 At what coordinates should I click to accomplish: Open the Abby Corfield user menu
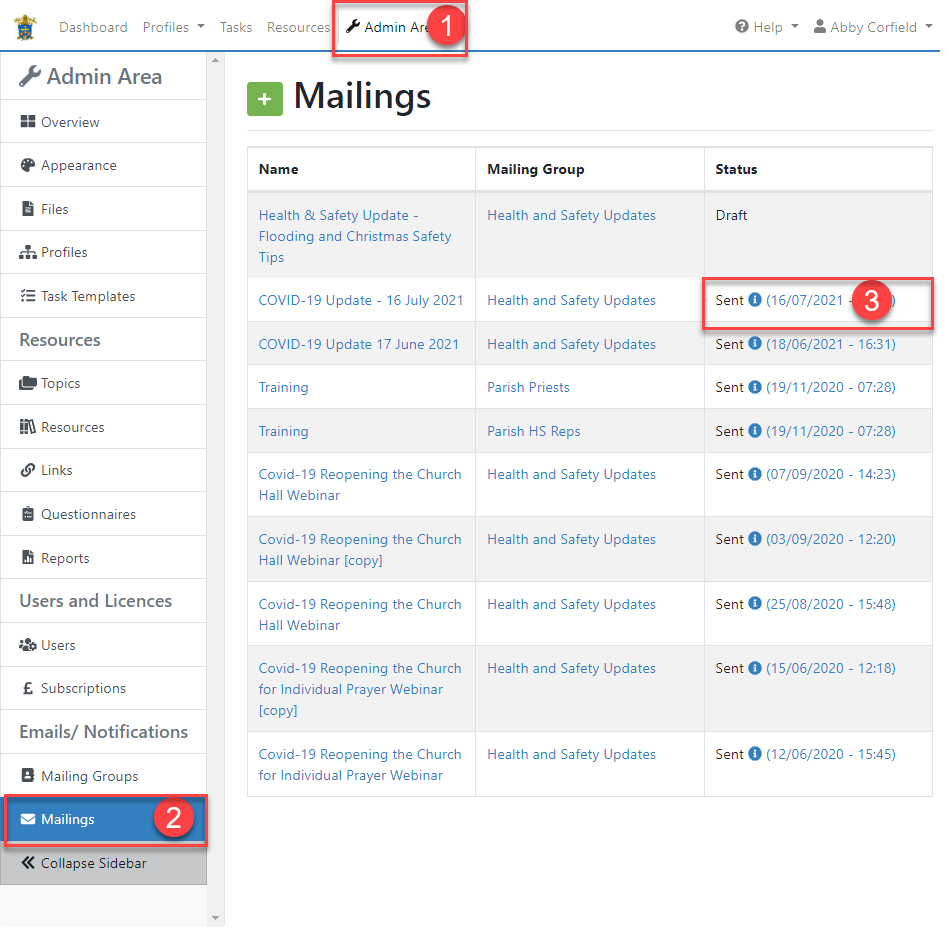click(x=873, y=27)
